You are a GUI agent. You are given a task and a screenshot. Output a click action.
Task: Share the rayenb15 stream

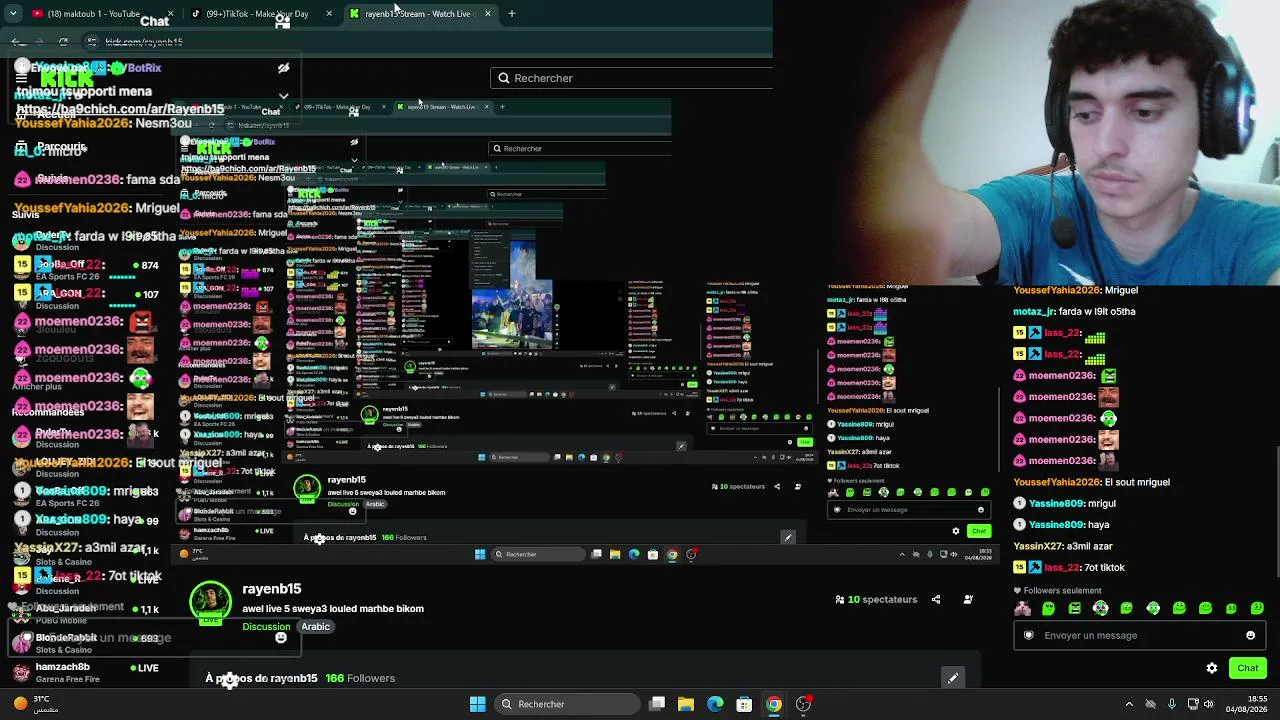936,600
